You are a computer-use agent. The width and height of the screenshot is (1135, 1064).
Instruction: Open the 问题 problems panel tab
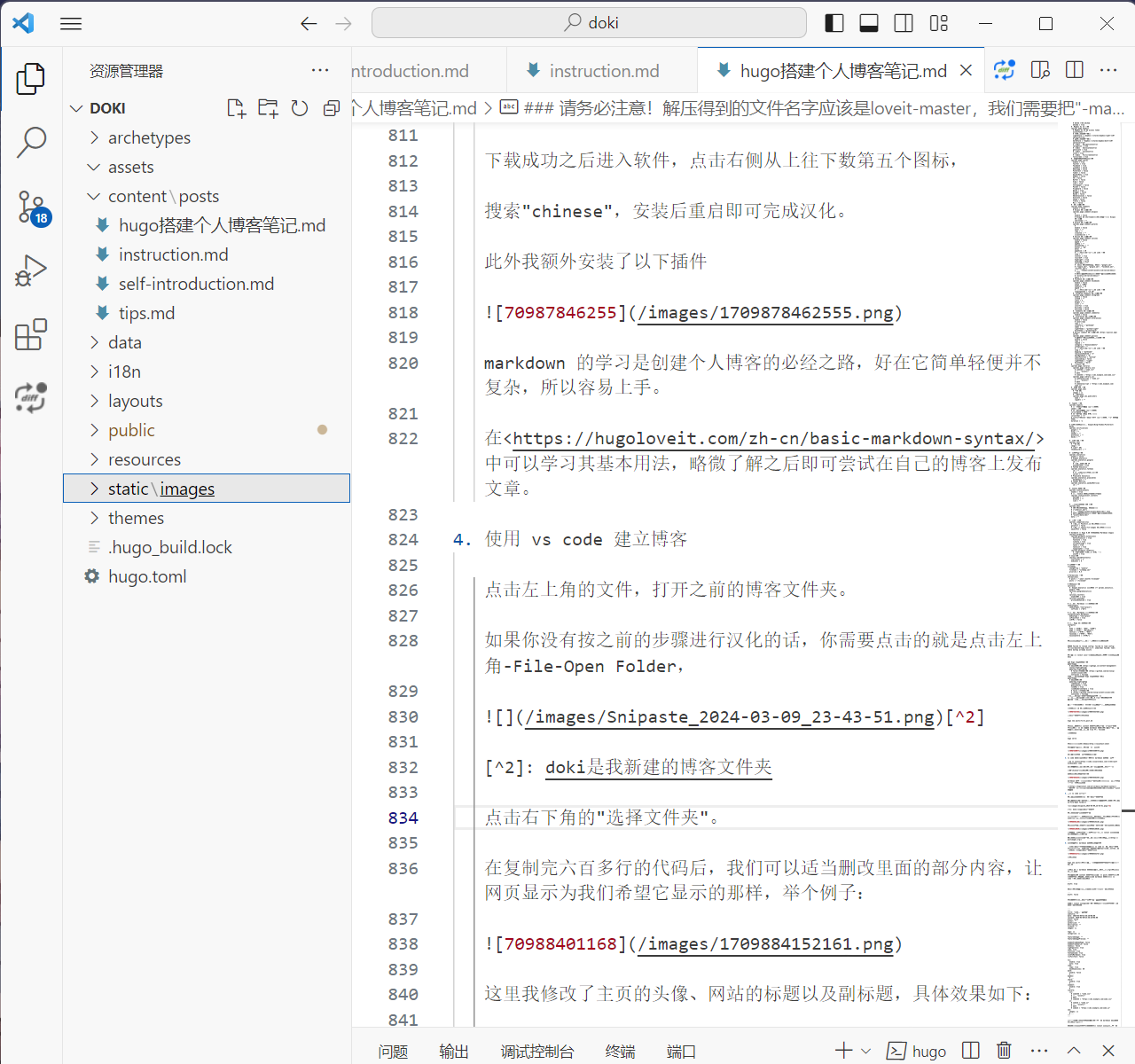point(393,1051)
